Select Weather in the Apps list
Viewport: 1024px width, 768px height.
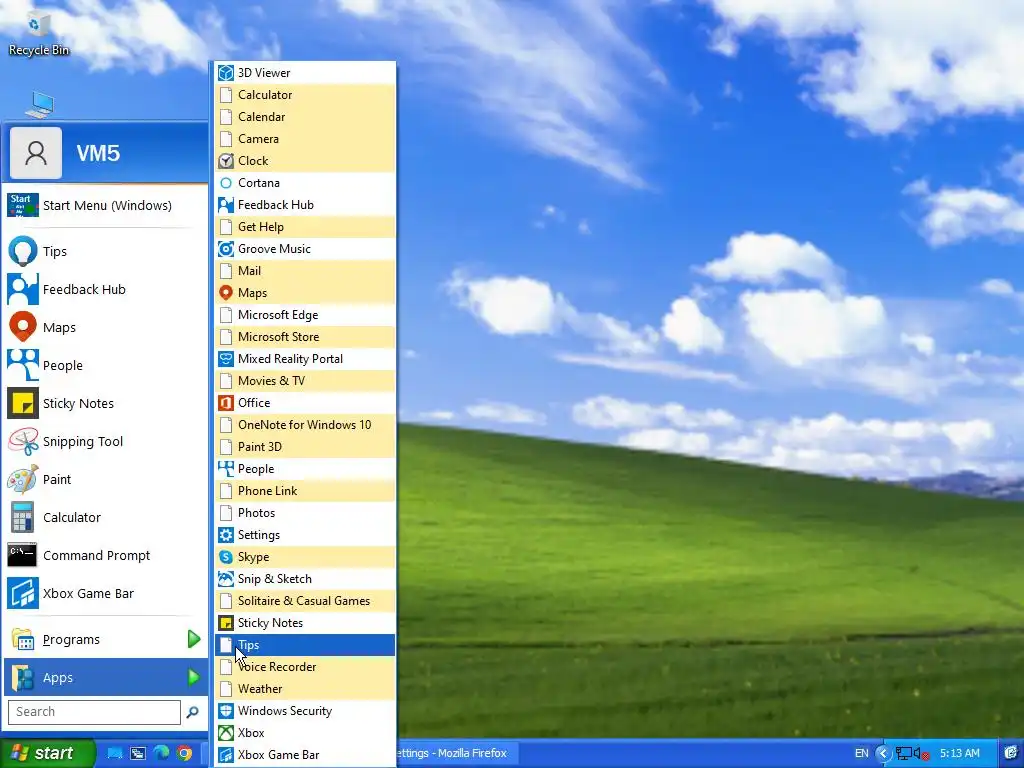305,689
